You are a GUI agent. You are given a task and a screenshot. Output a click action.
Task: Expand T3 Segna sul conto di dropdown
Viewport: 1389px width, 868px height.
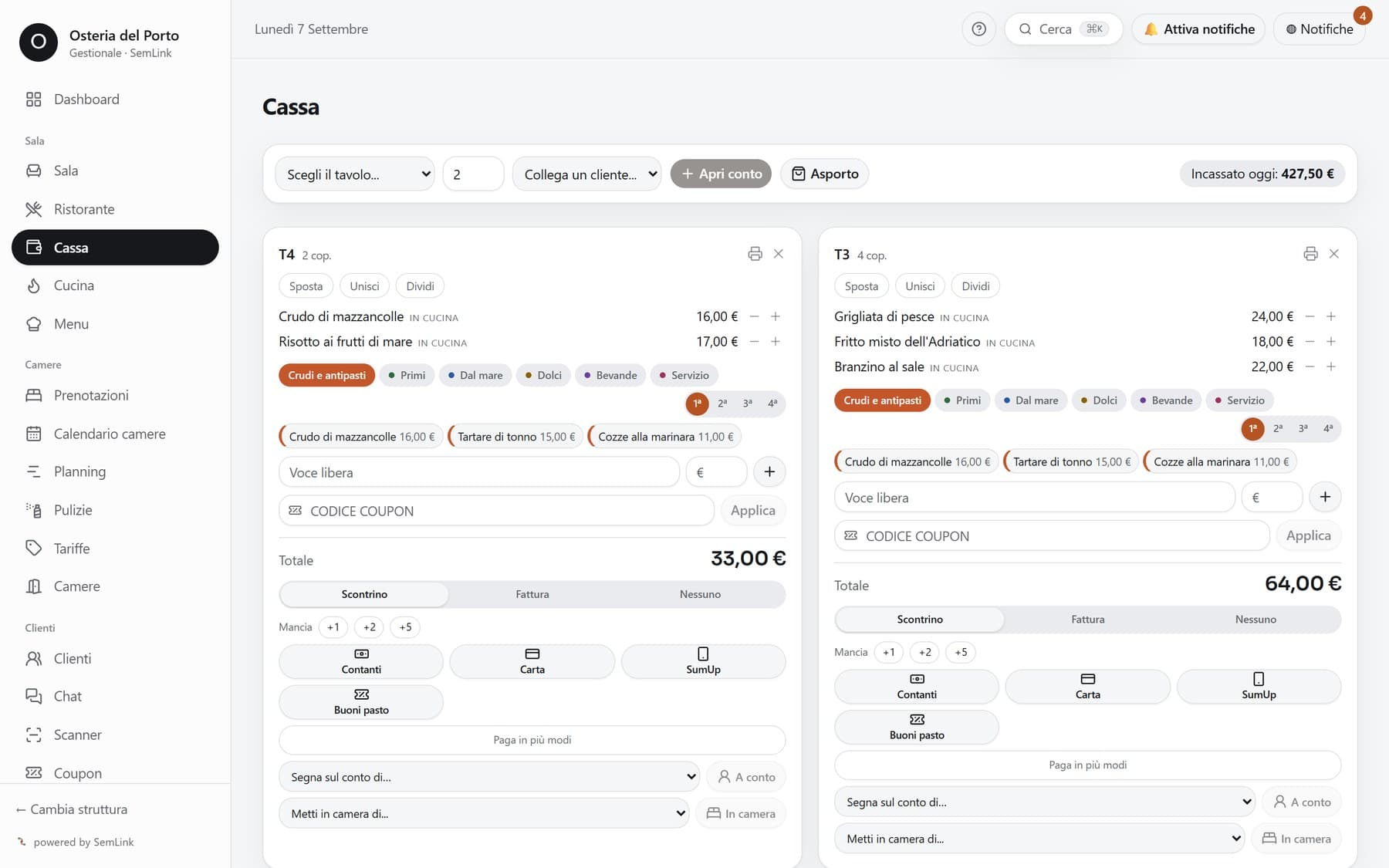(x=1045, y=802)
